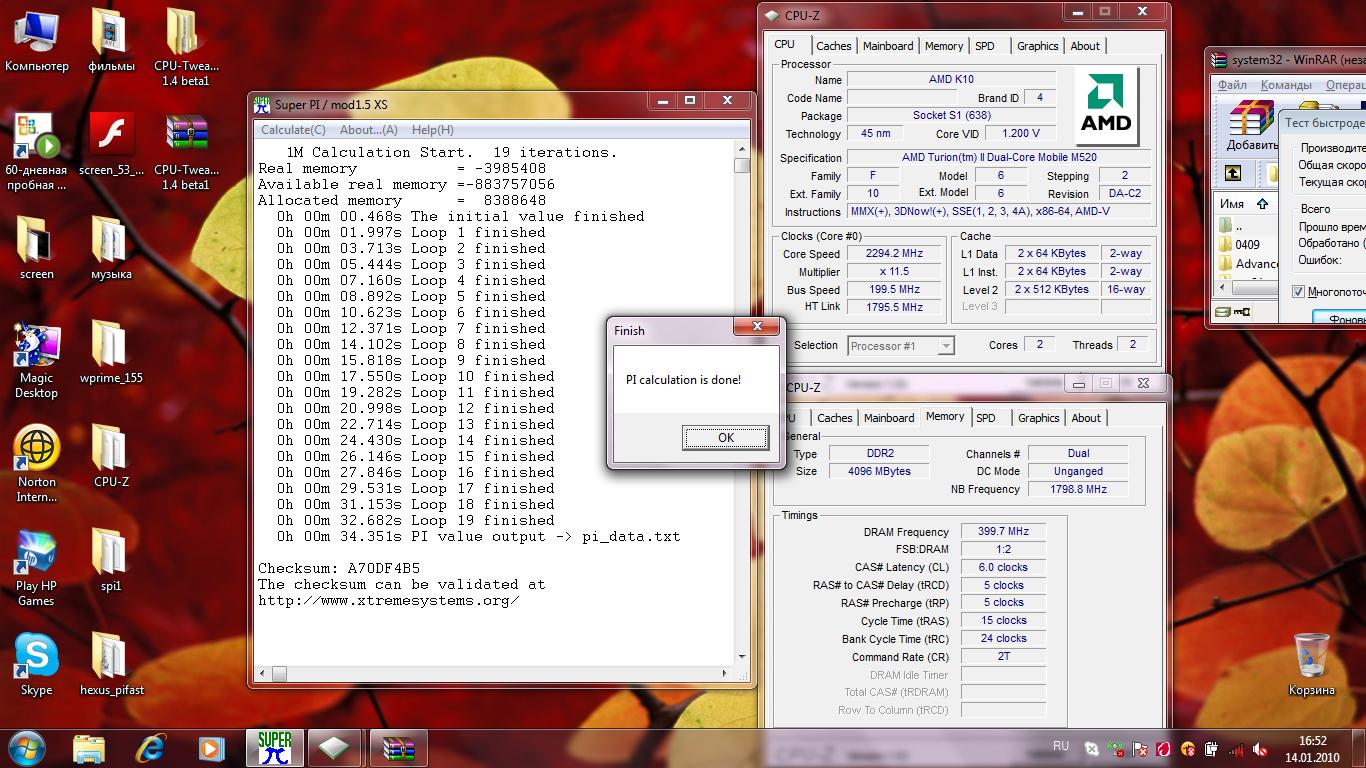Switch to Caches tab in top CPU-Z
The image size is (1366, 768).
pos(833,46)
